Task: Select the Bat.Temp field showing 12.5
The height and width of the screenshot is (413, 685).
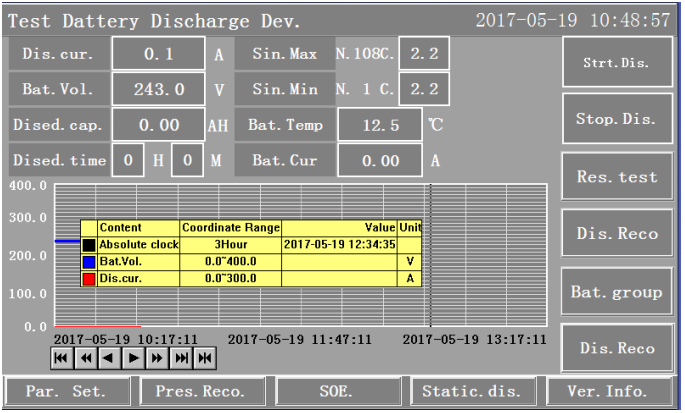Action: pyautogui.click(x=378, y=125)
